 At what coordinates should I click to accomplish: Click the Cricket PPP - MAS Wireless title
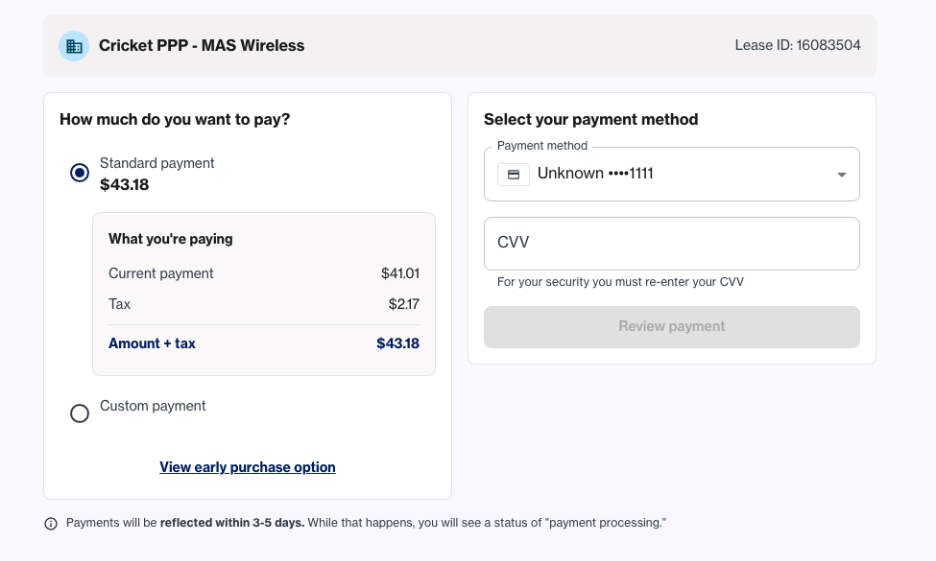tap(202, 45)
